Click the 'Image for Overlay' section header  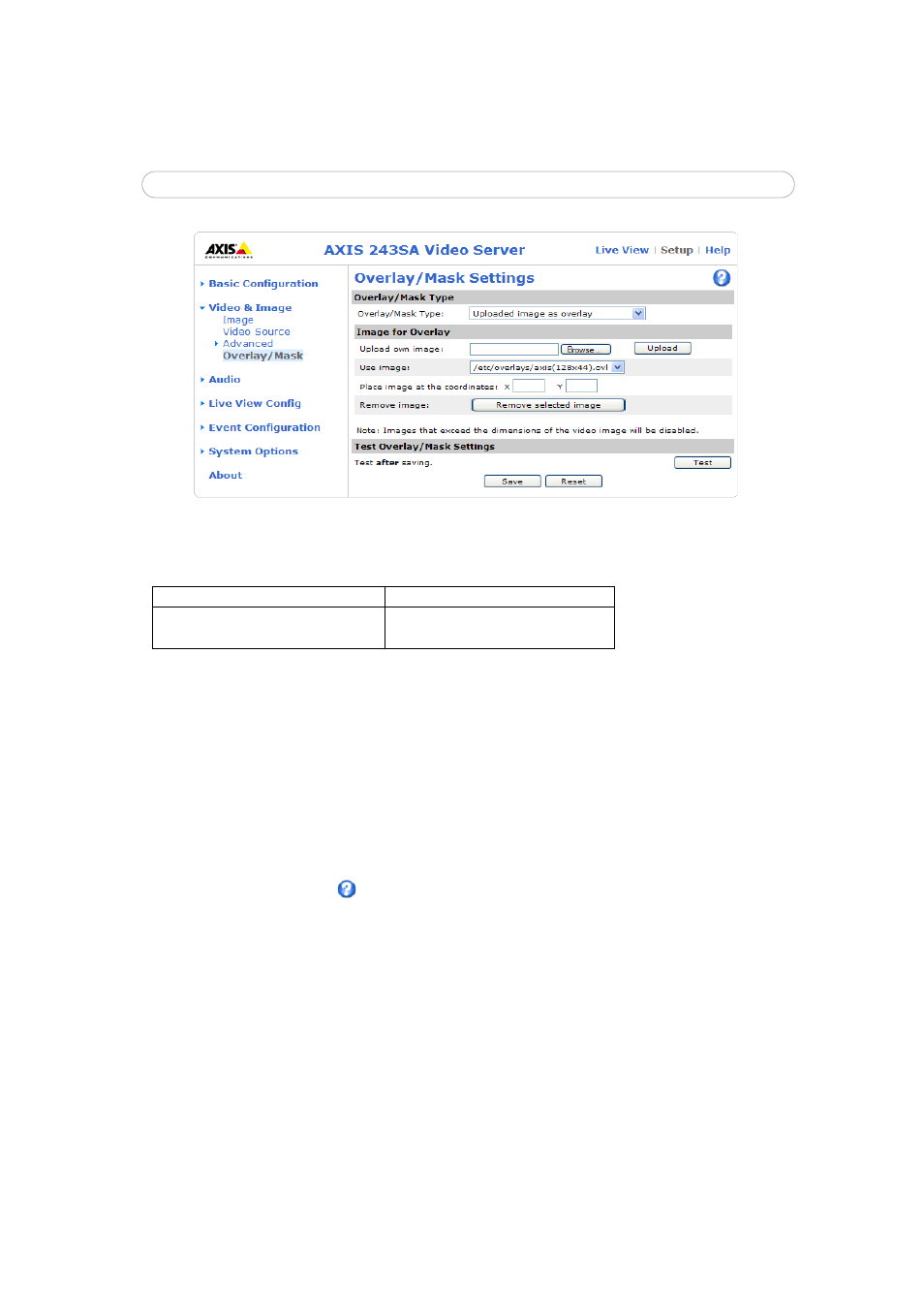pos(403,332)
